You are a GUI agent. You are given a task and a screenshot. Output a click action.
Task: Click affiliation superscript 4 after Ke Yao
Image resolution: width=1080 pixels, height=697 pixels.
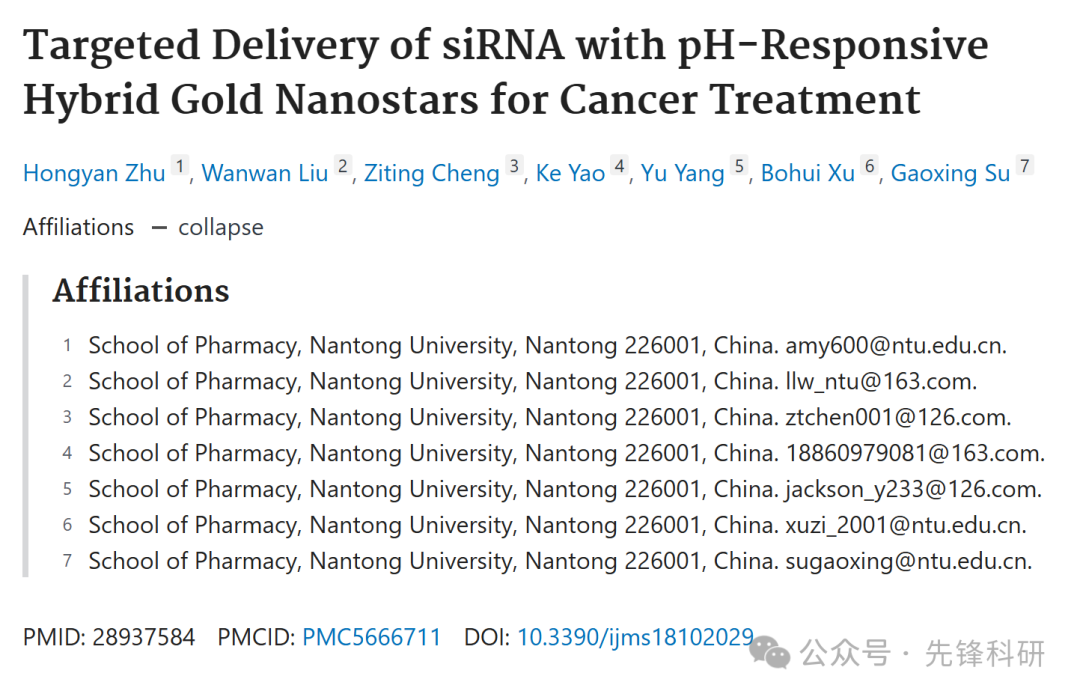coord(619,166)
